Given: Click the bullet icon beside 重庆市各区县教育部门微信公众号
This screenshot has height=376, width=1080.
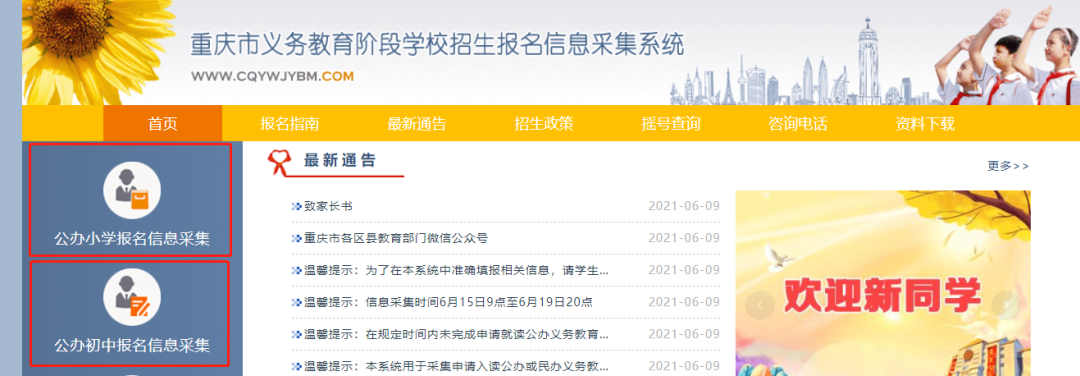Looking at the screenshot, I should point(297,238).
